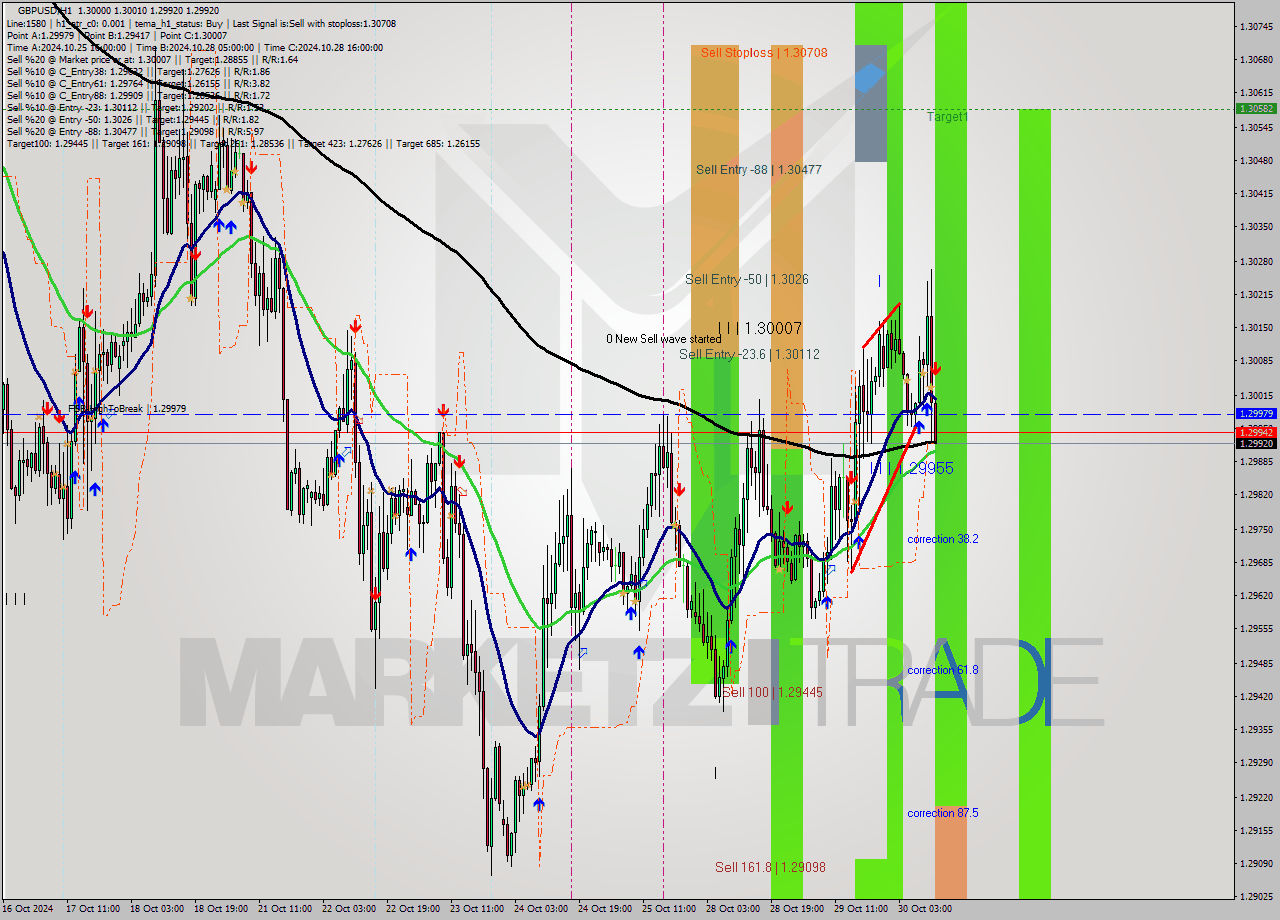This screenshot has width=1280, height=920.
Task: Click the 'correction 38.2' label
Action: [943, 539]
